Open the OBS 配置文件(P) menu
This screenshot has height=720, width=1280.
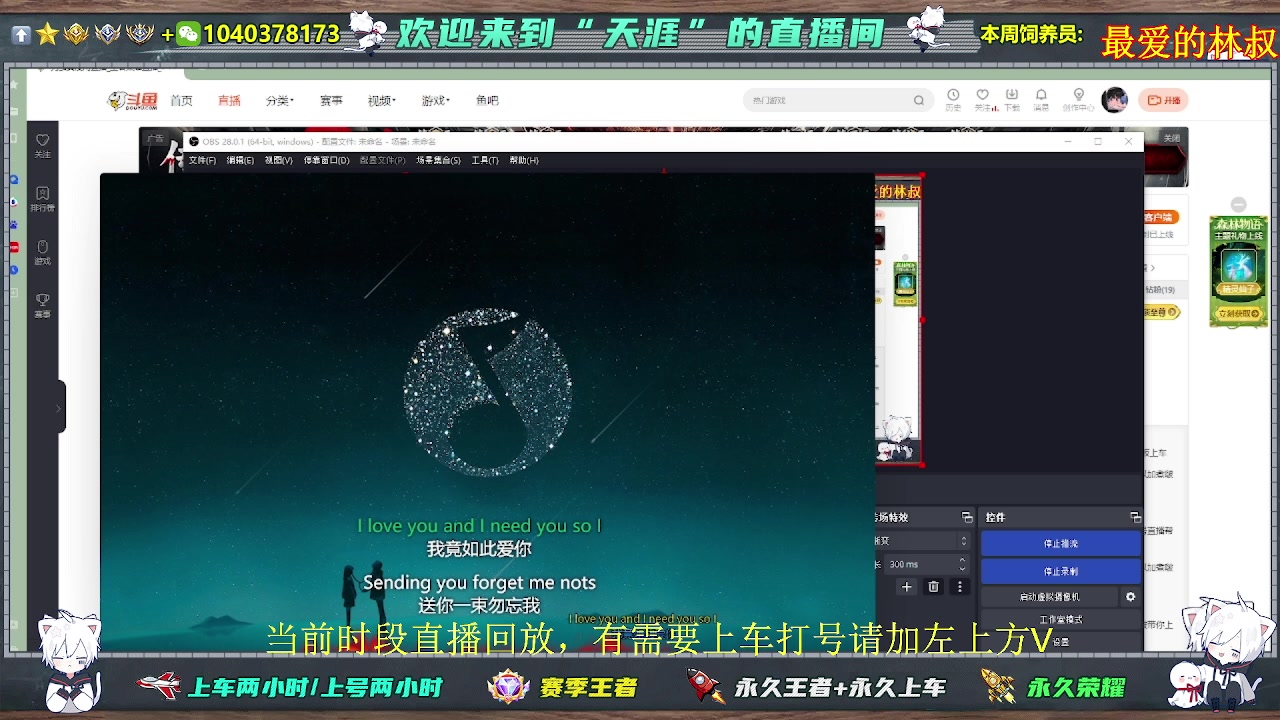(383, 160)
